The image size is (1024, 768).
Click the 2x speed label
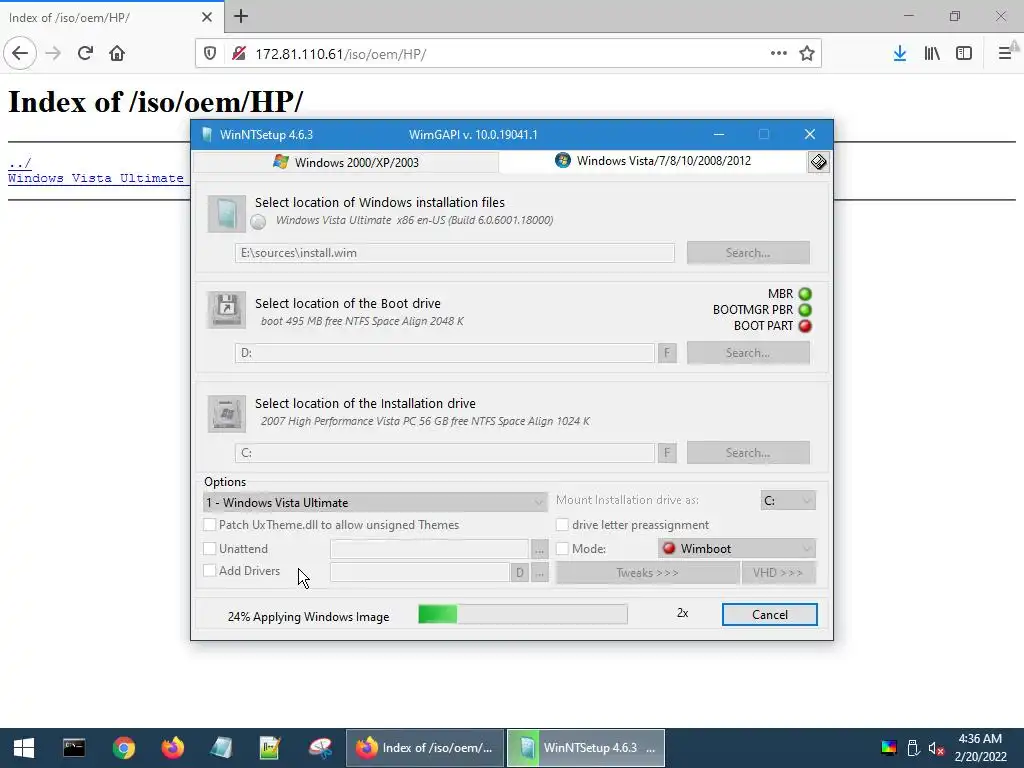point(682,613)
